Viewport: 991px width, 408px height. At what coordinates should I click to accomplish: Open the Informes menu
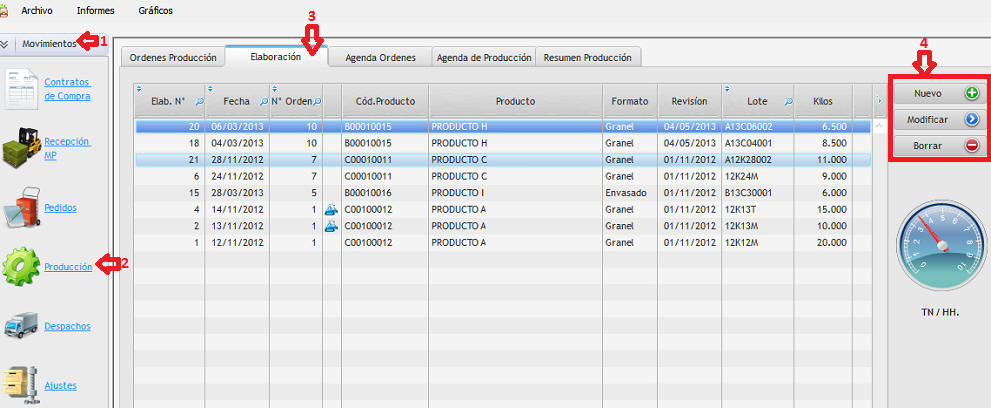point(95,11)
